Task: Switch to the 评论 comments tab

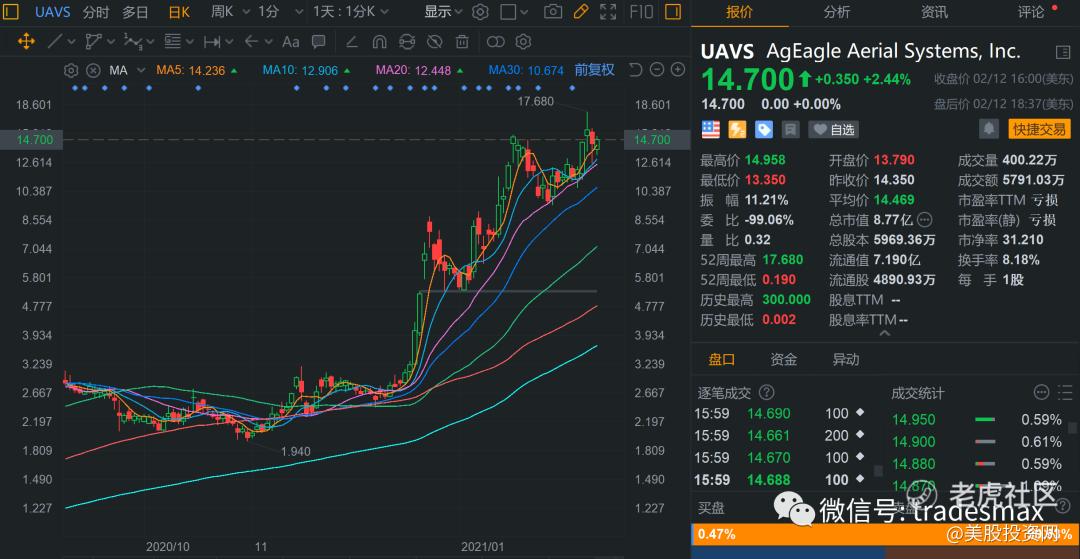Action: click(x=1031, y=12)
